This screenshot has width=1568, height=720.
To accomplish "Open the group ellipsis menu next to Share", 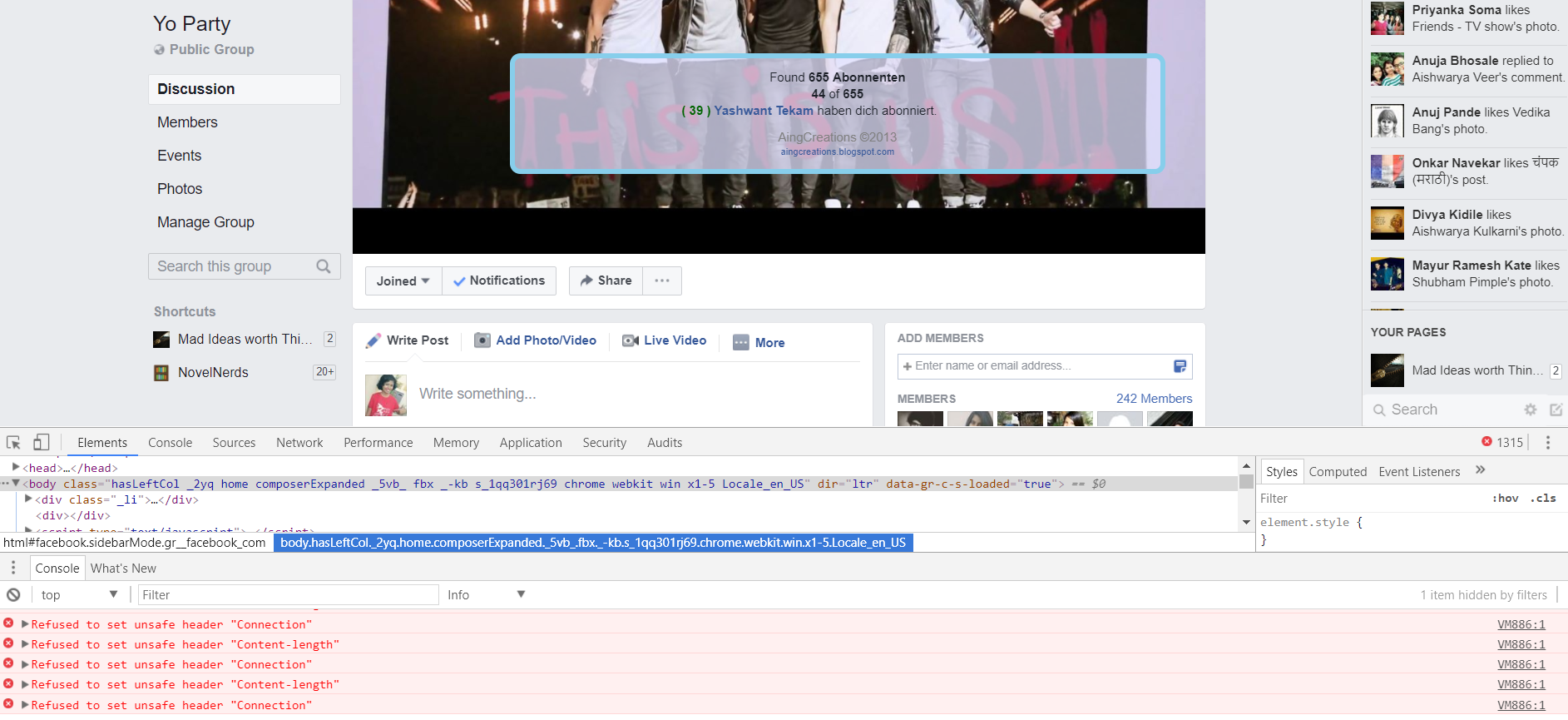I will coord(662,281).
